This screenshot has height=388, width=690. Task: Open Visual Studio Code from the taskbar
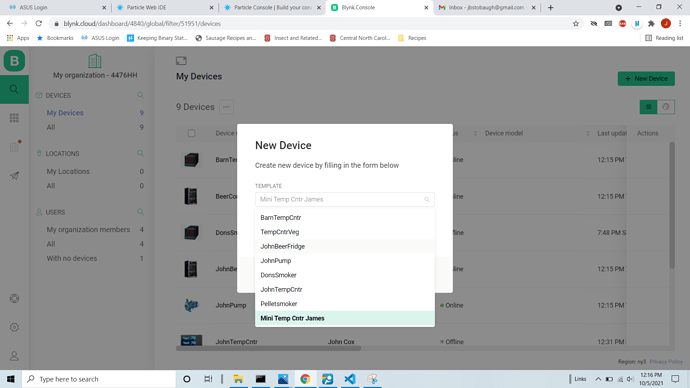[x=350, y=379]
